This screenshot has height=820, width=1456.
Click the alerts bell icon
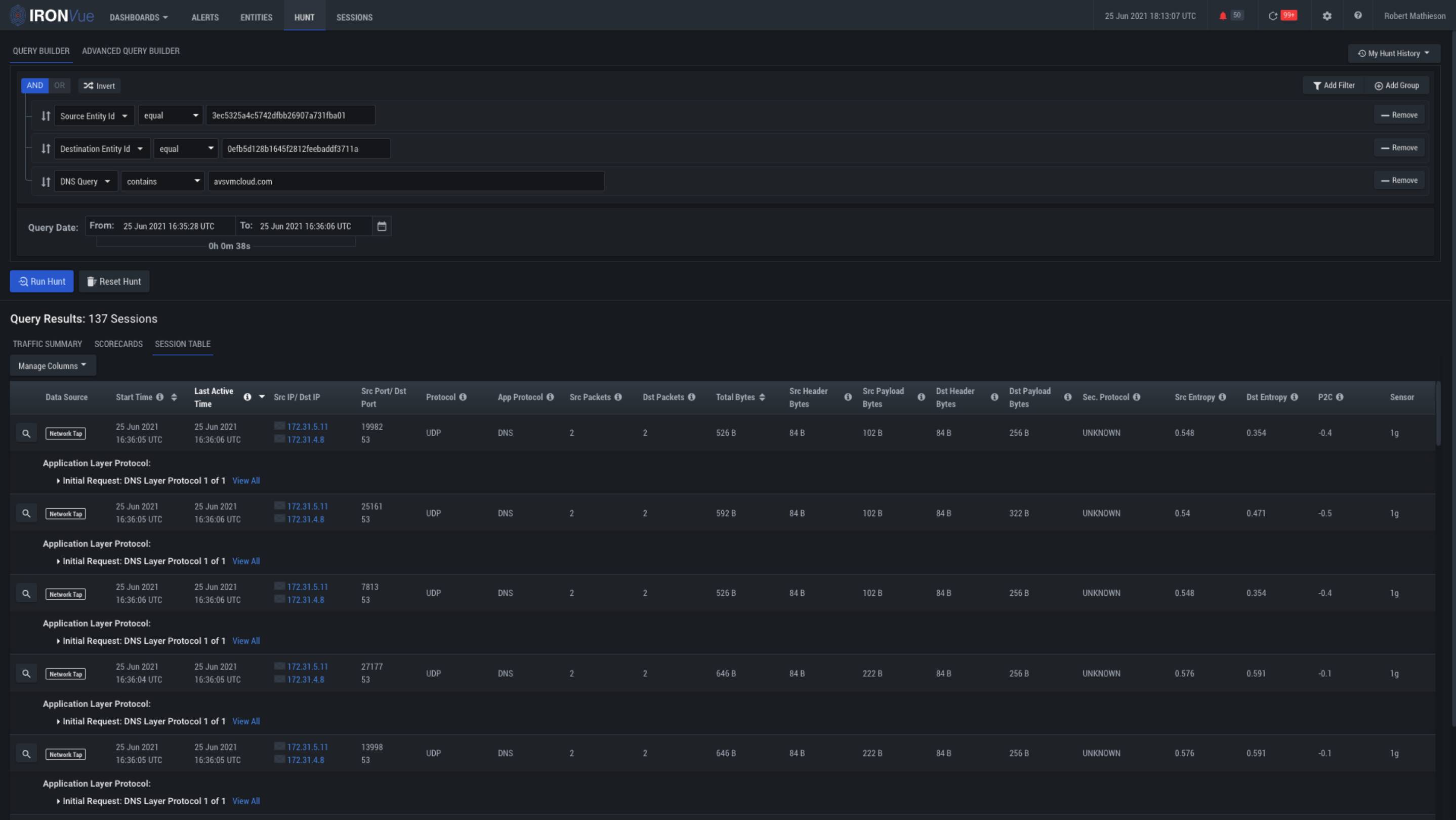(1223, 16)
